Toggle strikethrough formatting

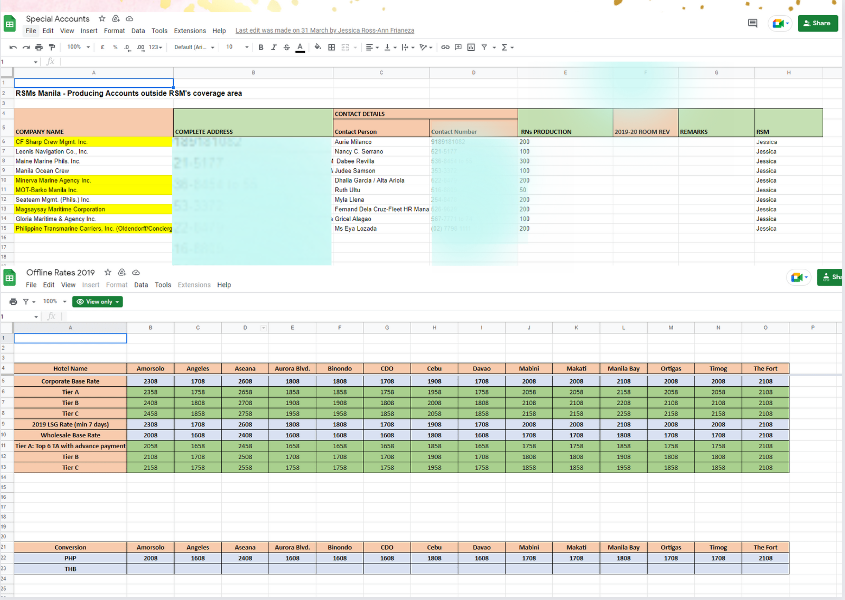(x=287, y=47)
